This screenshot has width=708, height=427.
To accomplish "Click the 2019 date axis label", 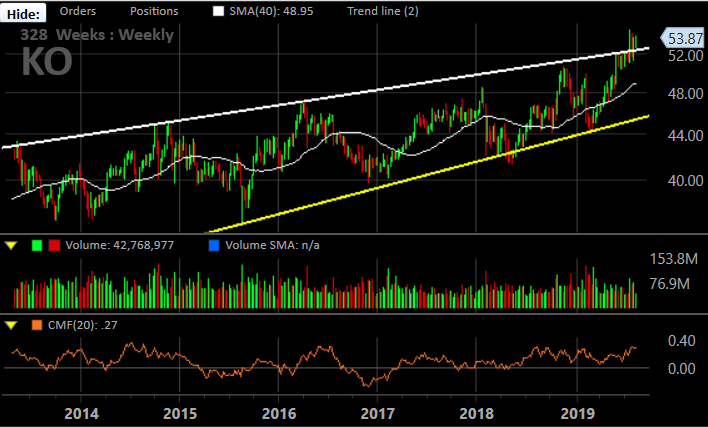I will point(578,413).
